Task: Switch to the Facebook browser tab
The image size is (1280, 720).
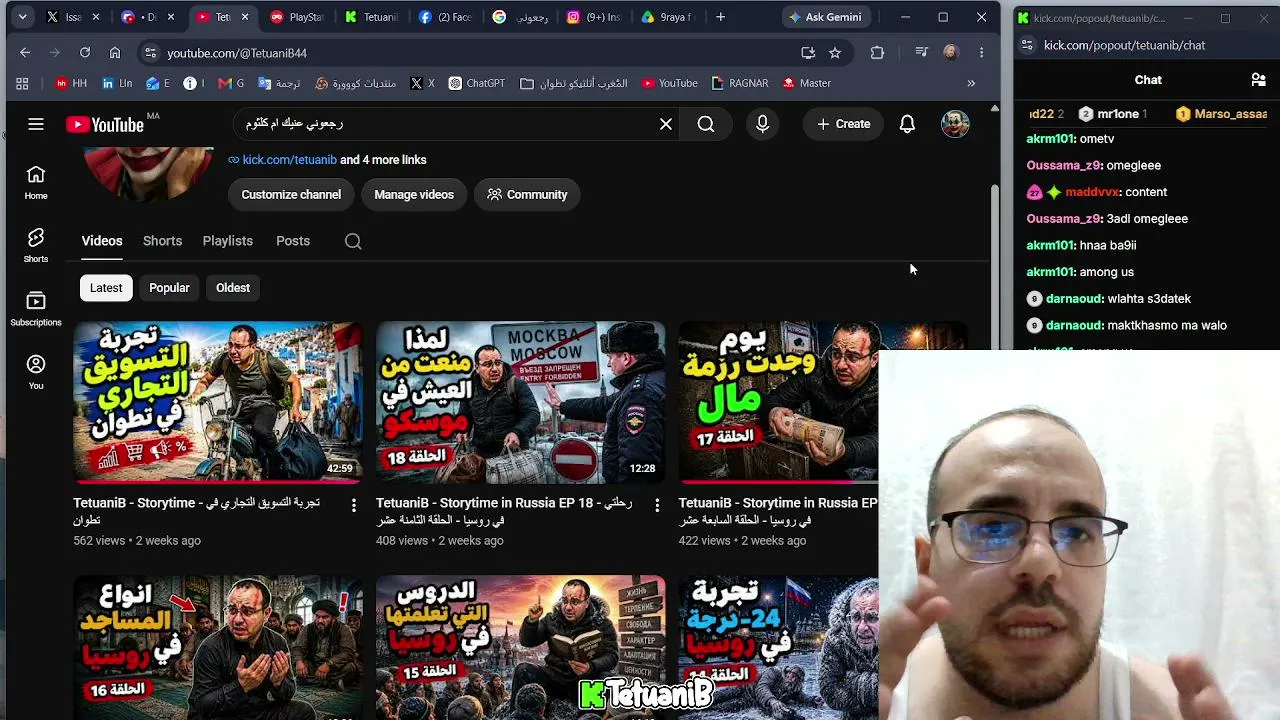Action: tap(445, 17)
